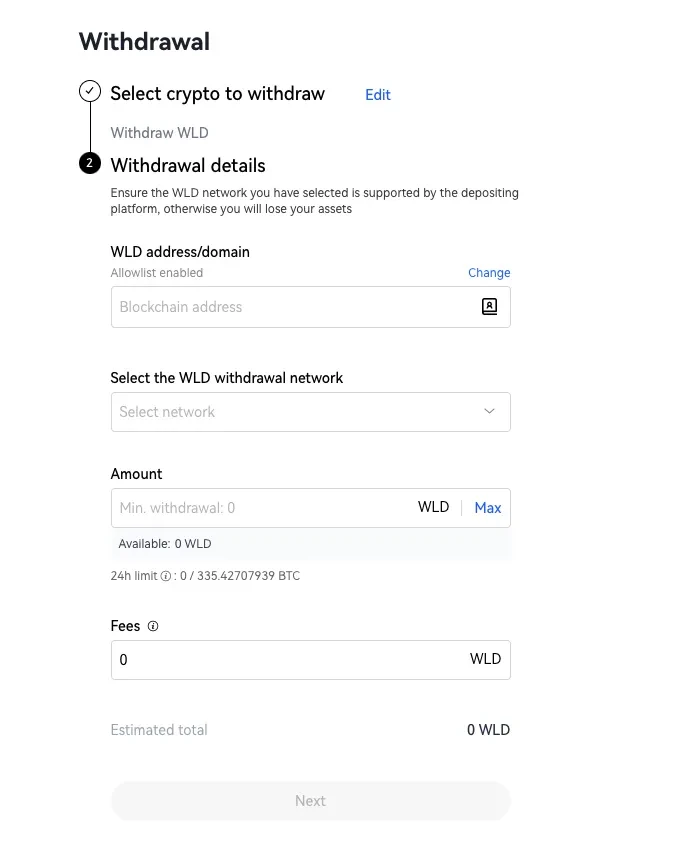Click the Change allowlist link
694x854 pixels.
coord(489,273)
